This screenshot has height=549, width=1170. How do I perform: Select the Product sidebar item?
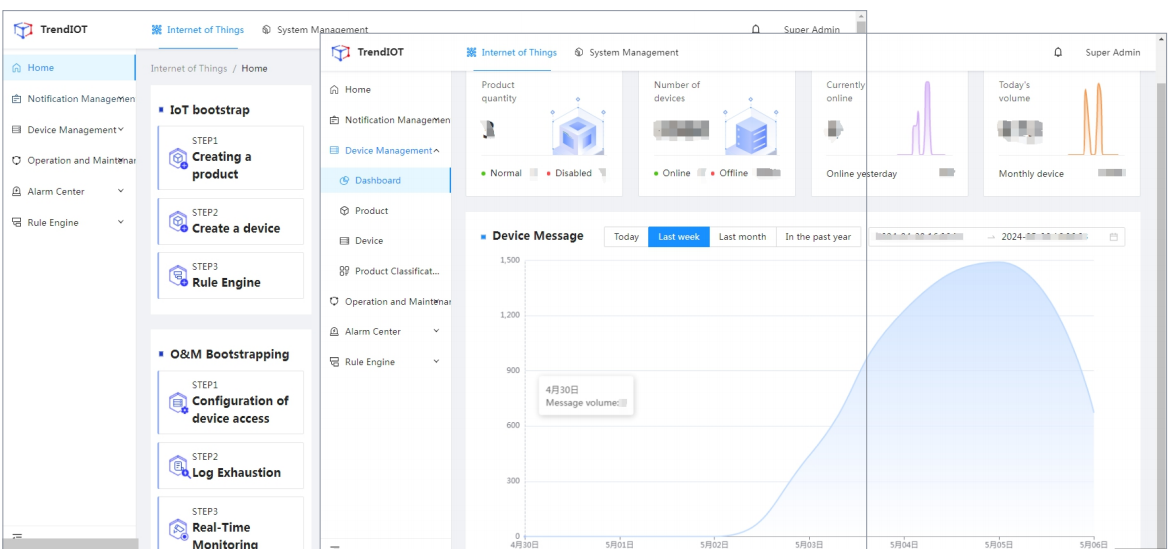pyautogui.click(x=371, y=211)
